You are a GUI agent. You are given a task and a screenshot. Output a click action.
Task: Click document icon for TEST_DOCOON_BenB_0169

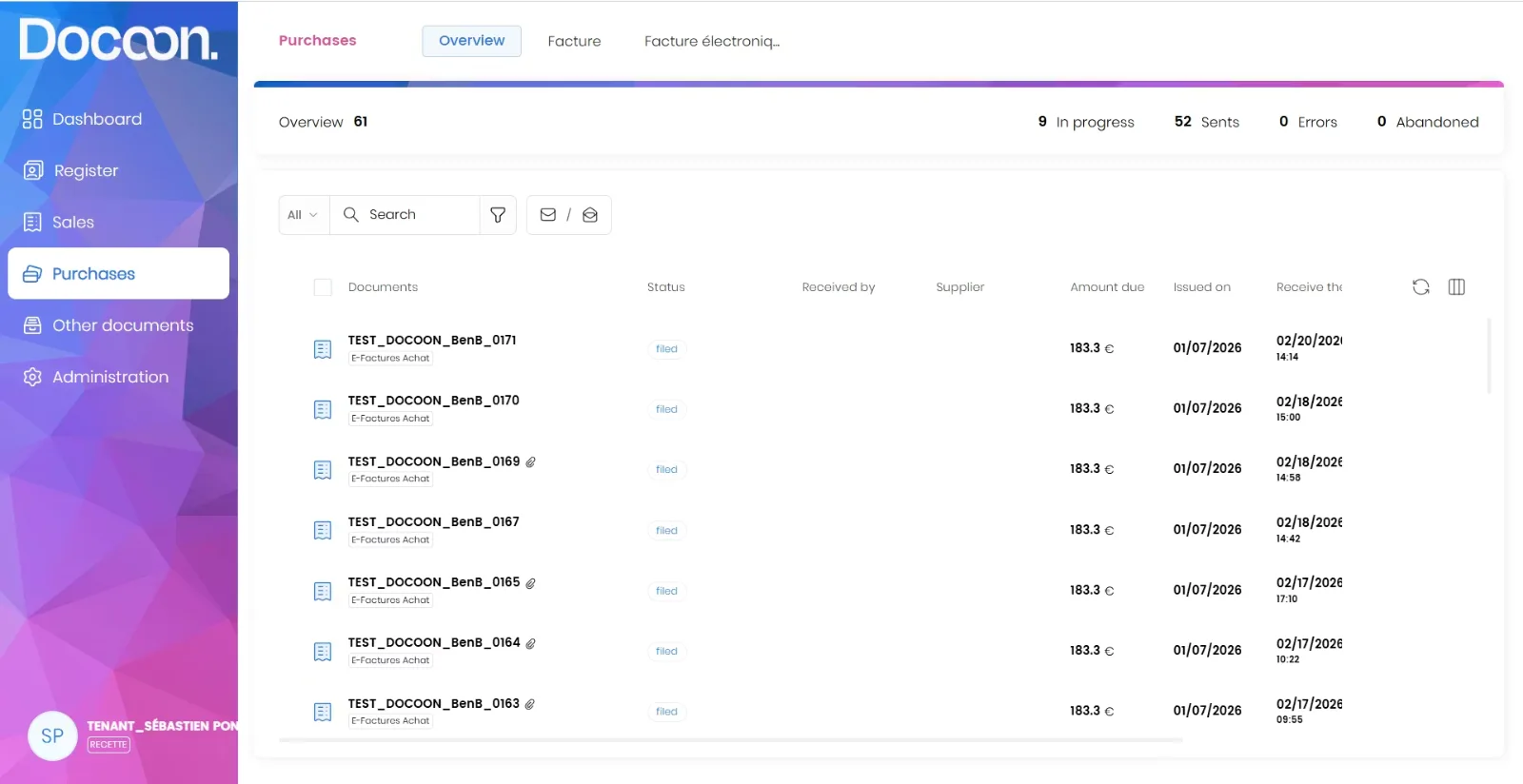pyautogui.click(x=323, y=470)
